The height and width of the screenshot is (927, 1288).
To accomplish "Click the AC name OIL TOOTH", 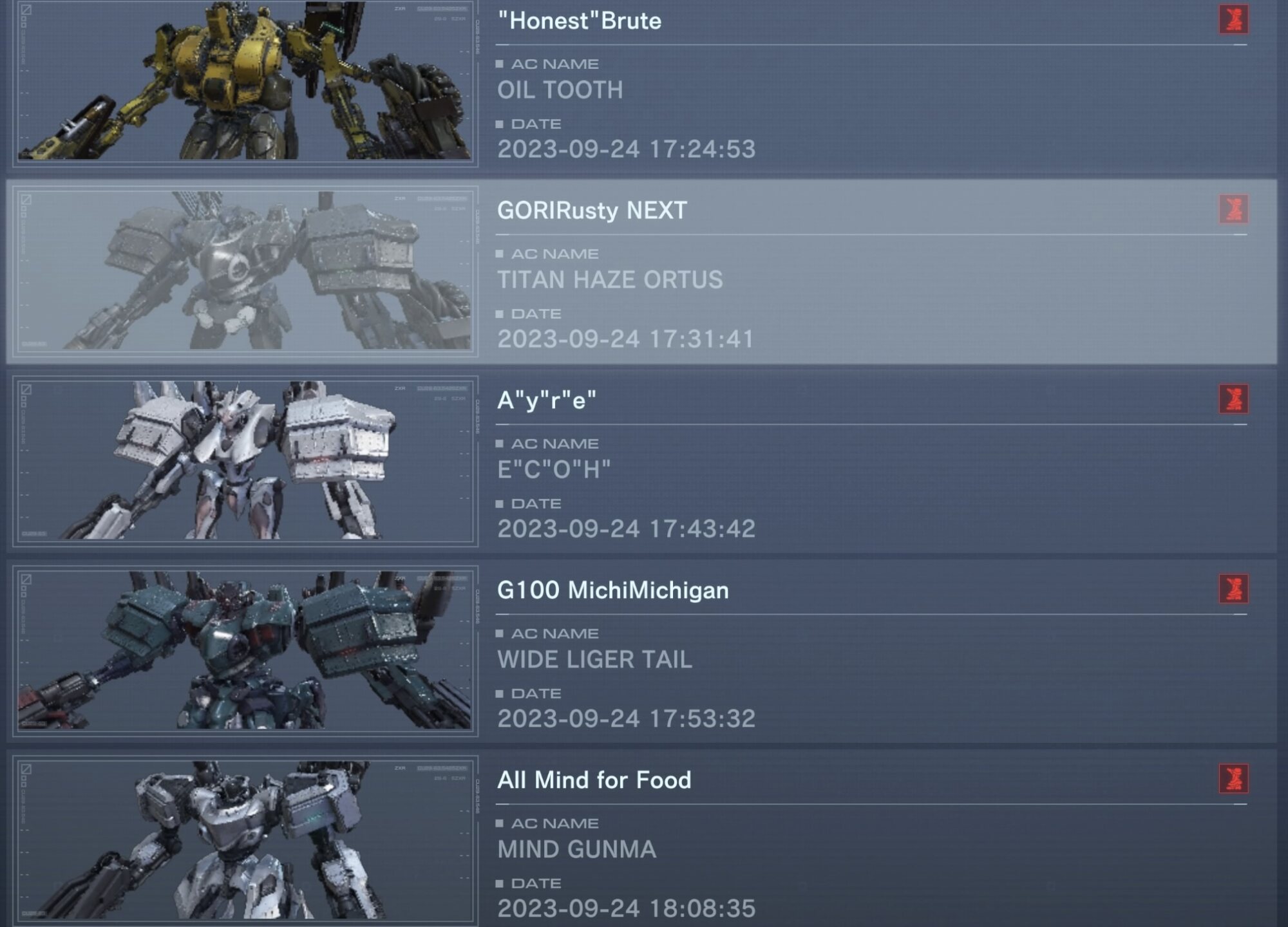I will point(560,89).
